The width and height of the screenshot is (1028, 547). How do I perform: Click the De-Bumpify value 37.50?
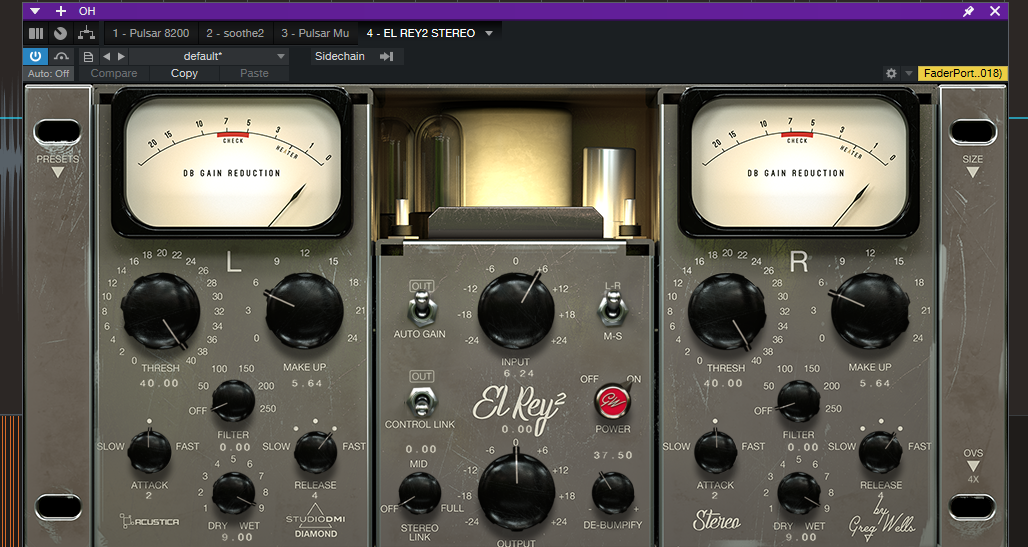point(613,455)
